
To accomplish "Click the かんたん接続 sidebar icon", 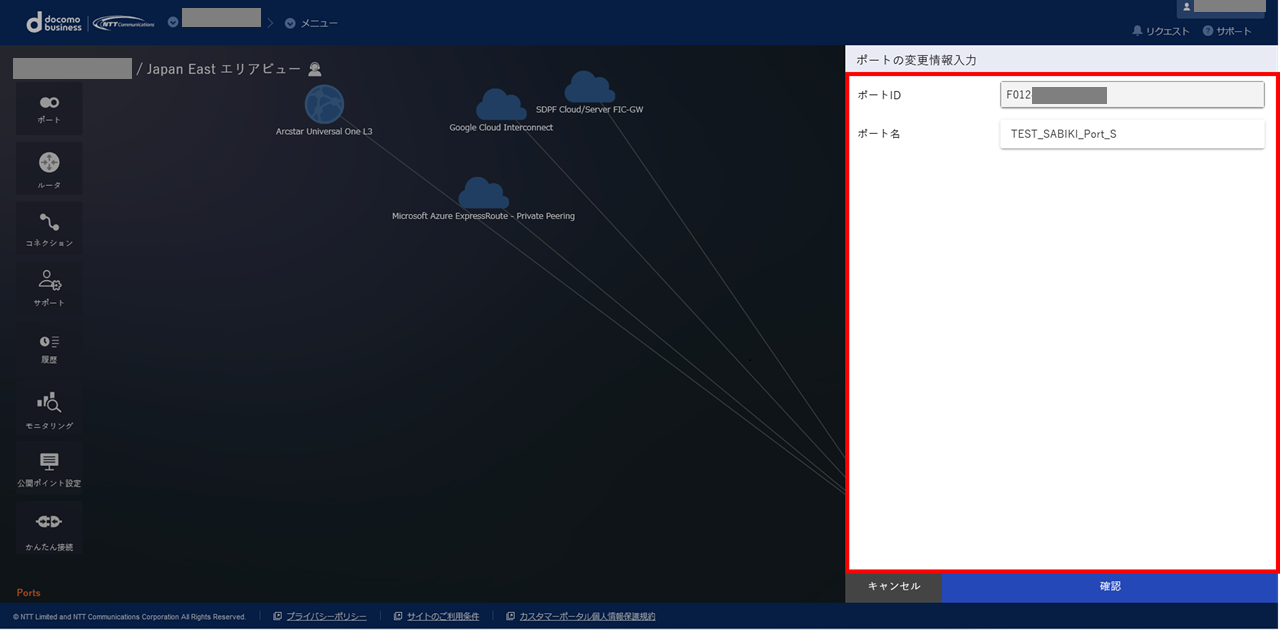I will click(49, 528).
